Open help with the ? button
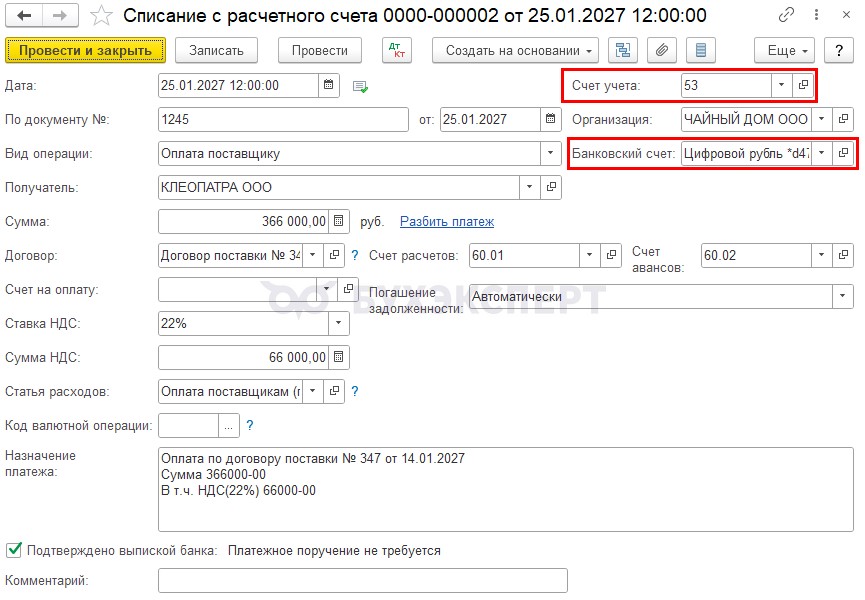 (x=839, y=50)
